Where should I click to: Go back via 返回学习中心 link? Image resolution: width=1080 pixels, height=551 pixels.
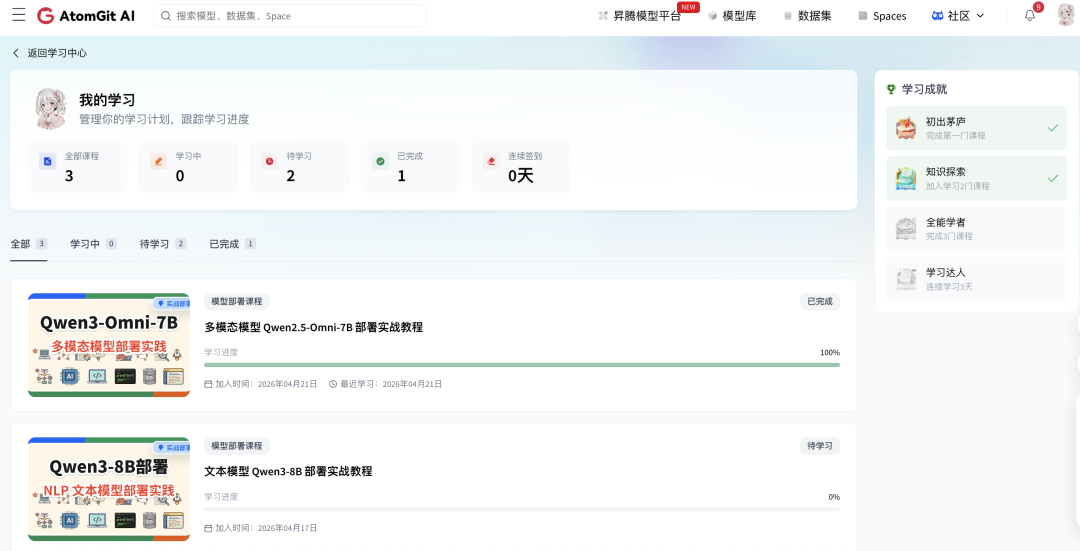click(50, 53)
